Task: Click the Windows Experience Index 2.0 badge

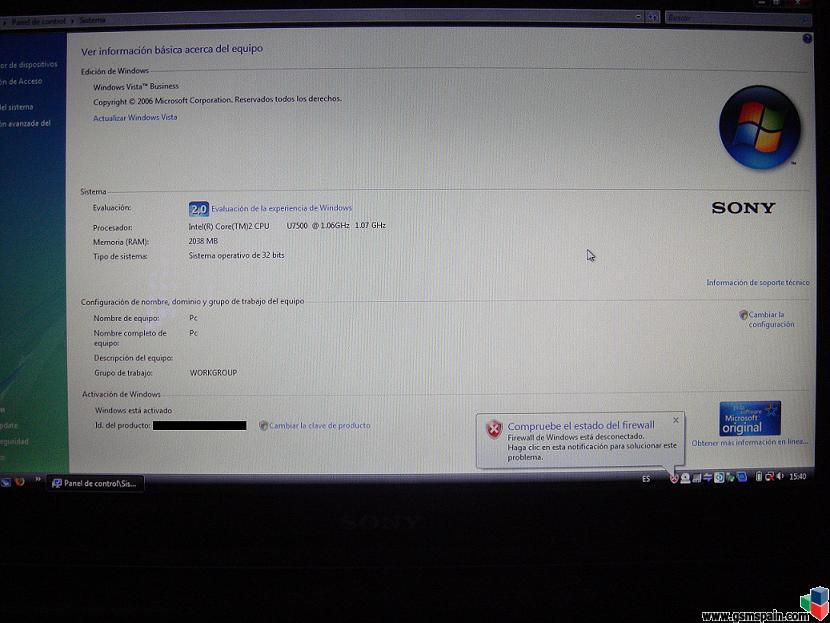Action: 199,209
